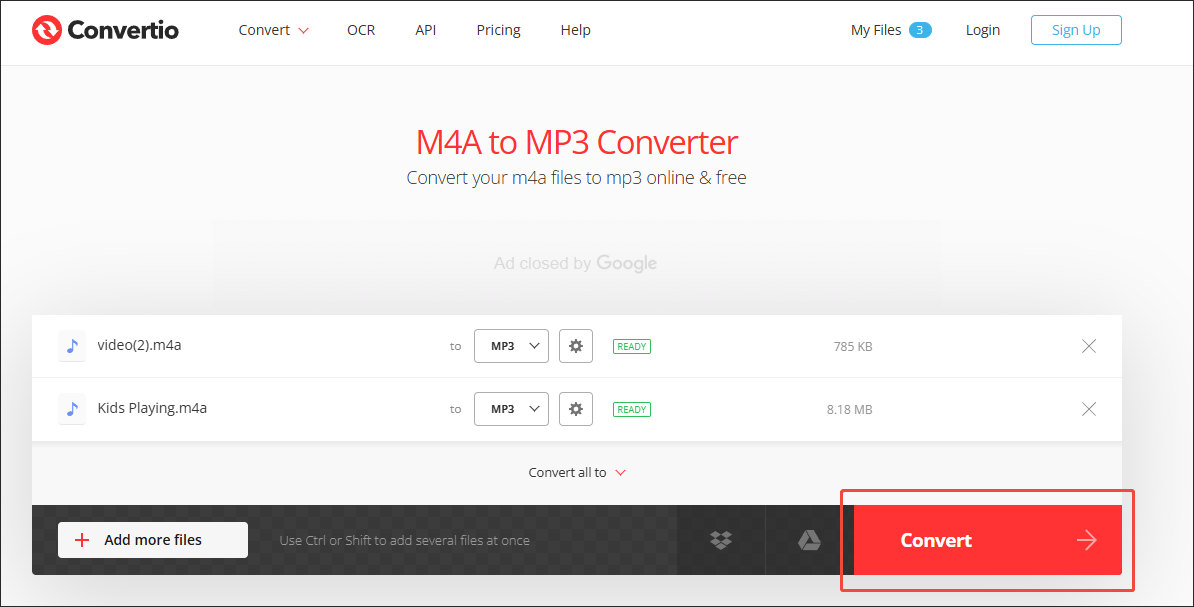Image resolution: width=1194 pixels, height=607 pixels.
Task: Click the Convertio logo
Action: (105, 30)
